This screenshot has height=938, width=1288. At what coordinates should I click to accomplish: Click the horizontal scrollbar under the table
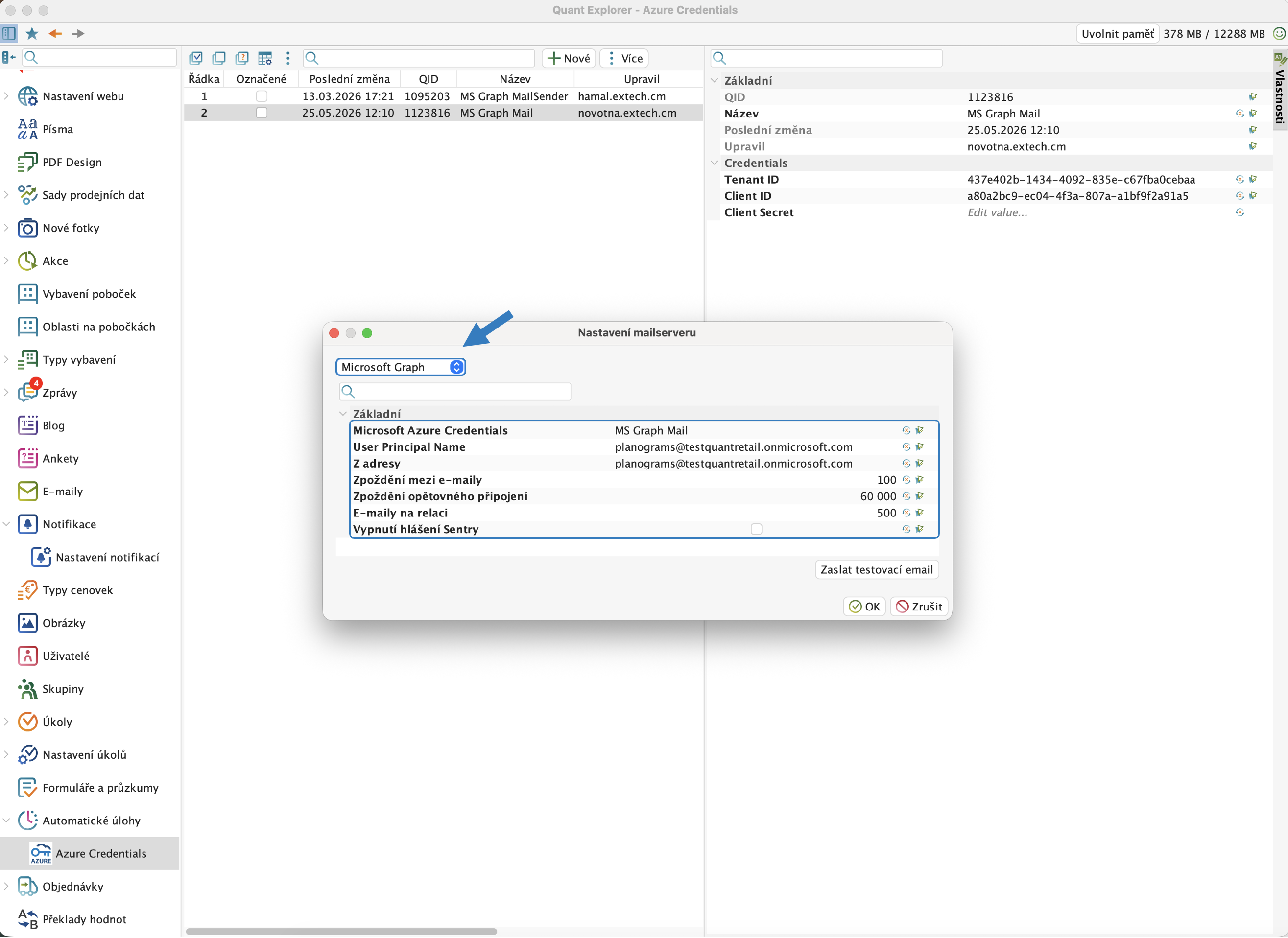(x=341, y=932)
